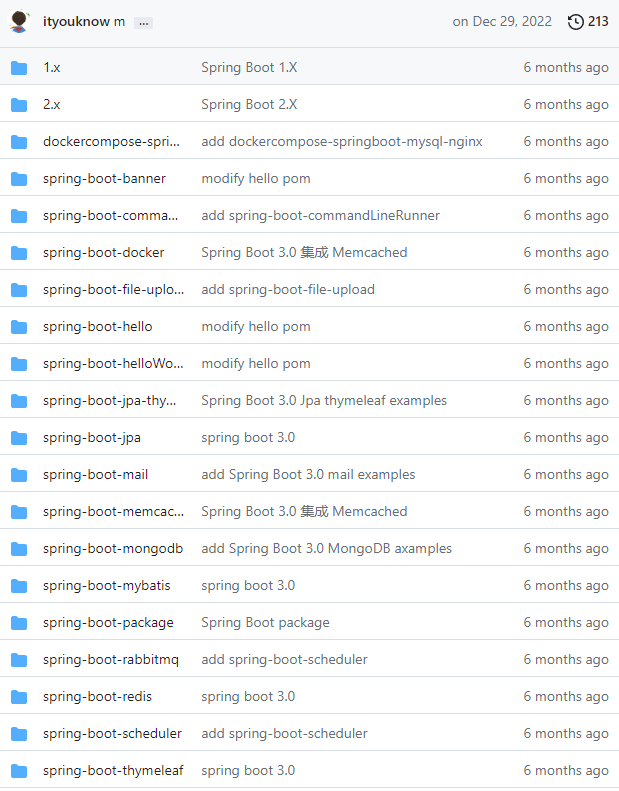Click the 'Spring Boot 1.X' commit message
The width and height of the screenshot is (619, 791).
point(249,68)
